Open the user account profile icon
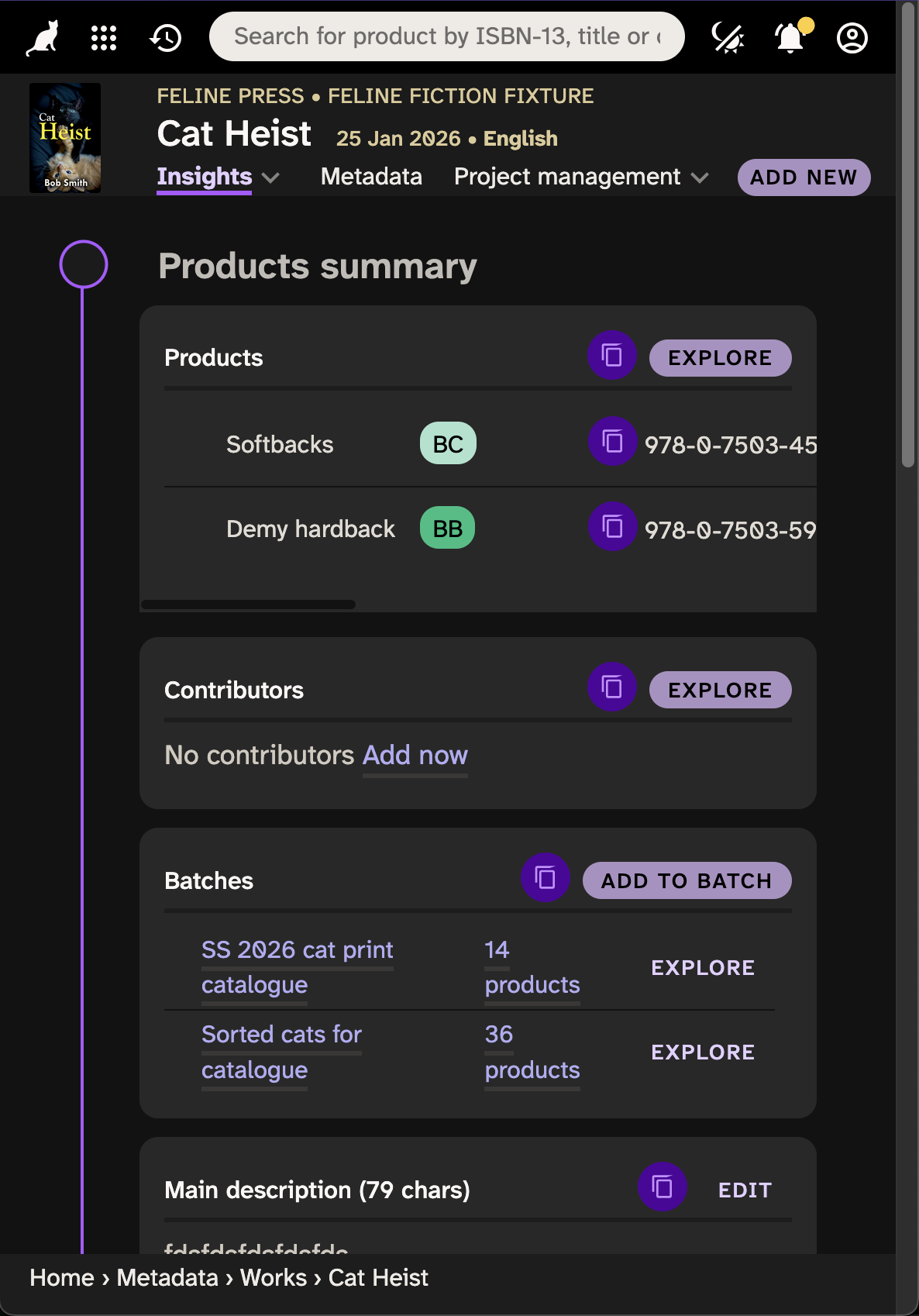 tap(852, 37)
